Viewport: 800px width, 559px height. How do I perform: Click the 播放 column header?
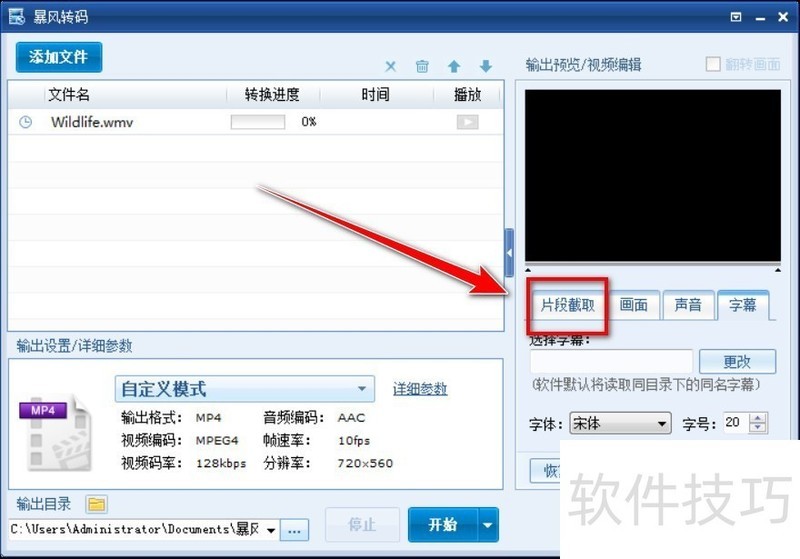click(467, 94)
